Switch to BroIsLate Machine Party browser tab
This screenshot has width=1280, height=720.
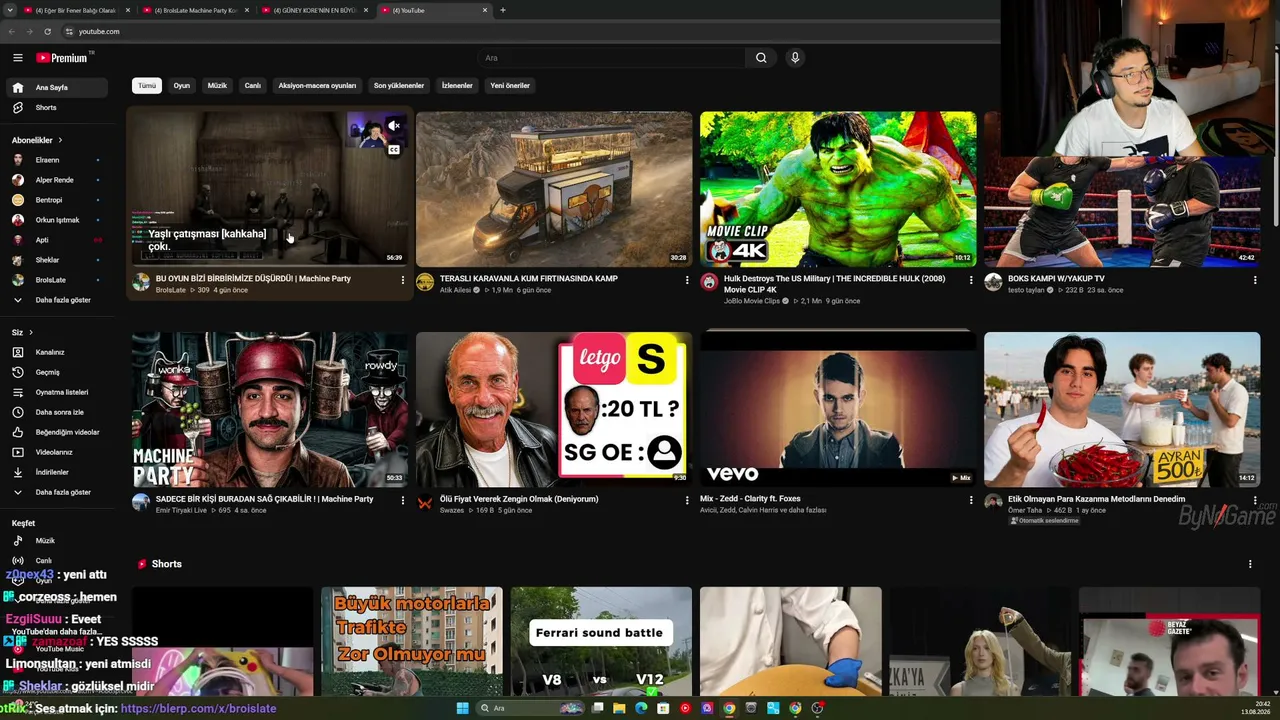pyautogui.click(x=195, y=10)
